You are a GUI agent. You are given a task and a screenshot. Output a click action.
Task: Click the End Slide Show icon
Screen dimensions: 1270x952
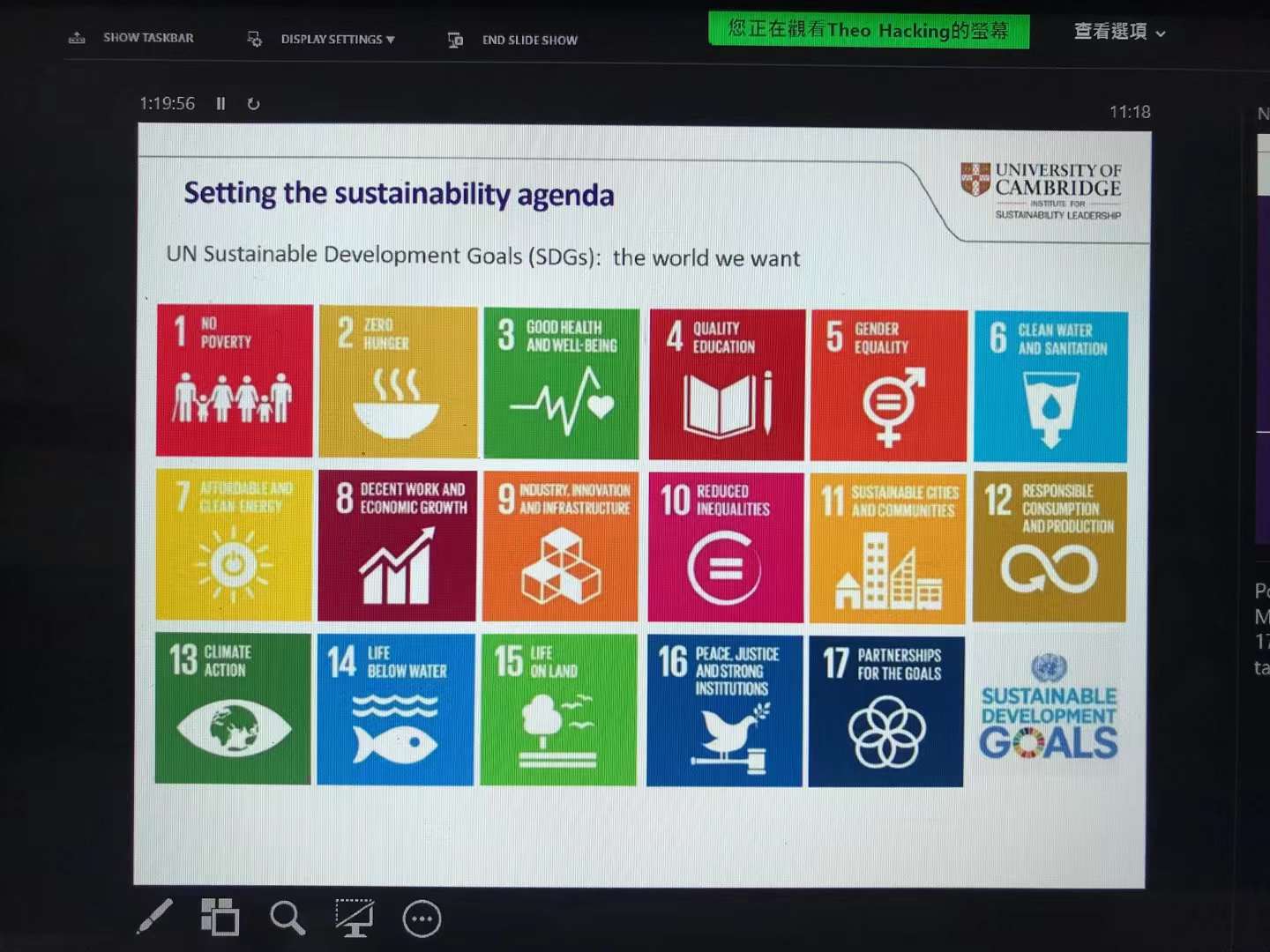pos(455,40)
